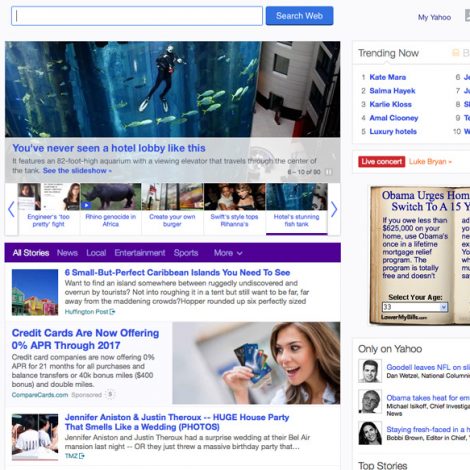Viewport: 470px width, 470px height.
Task: Open trending topic Salma Hayek
Action: point(392,91)
